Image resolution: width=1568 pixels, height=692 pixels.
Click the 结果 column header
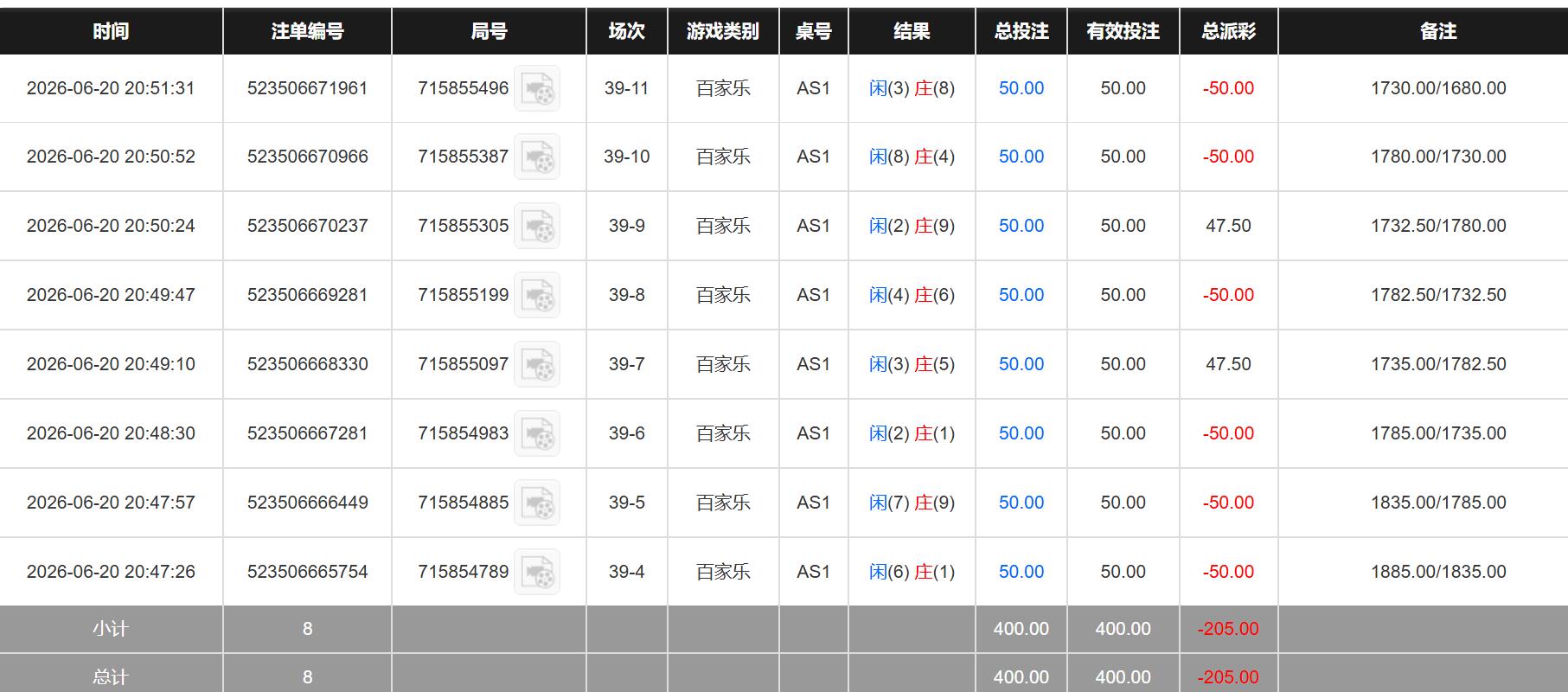(912, 31)
